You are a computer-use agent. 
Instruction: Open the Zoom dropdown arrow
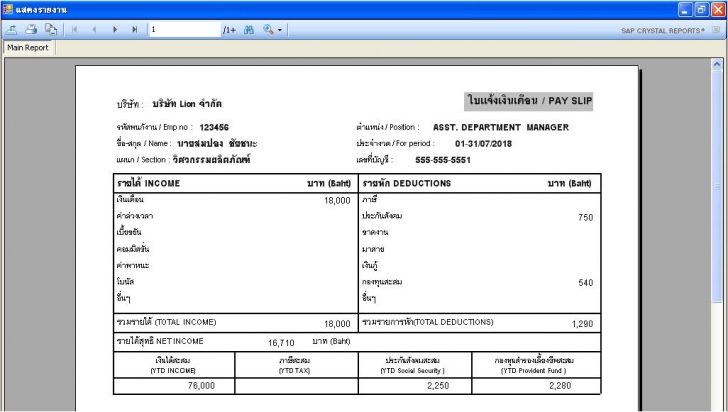280,30
